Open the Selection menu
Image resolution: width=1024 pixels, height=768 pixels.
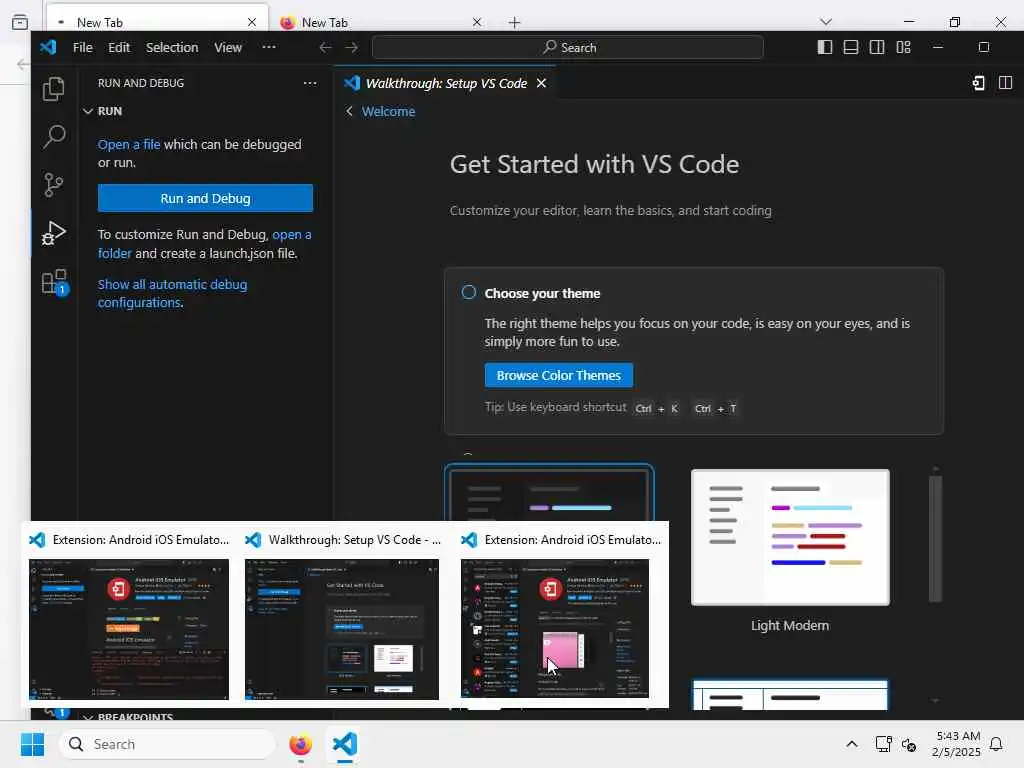[172, 48]
